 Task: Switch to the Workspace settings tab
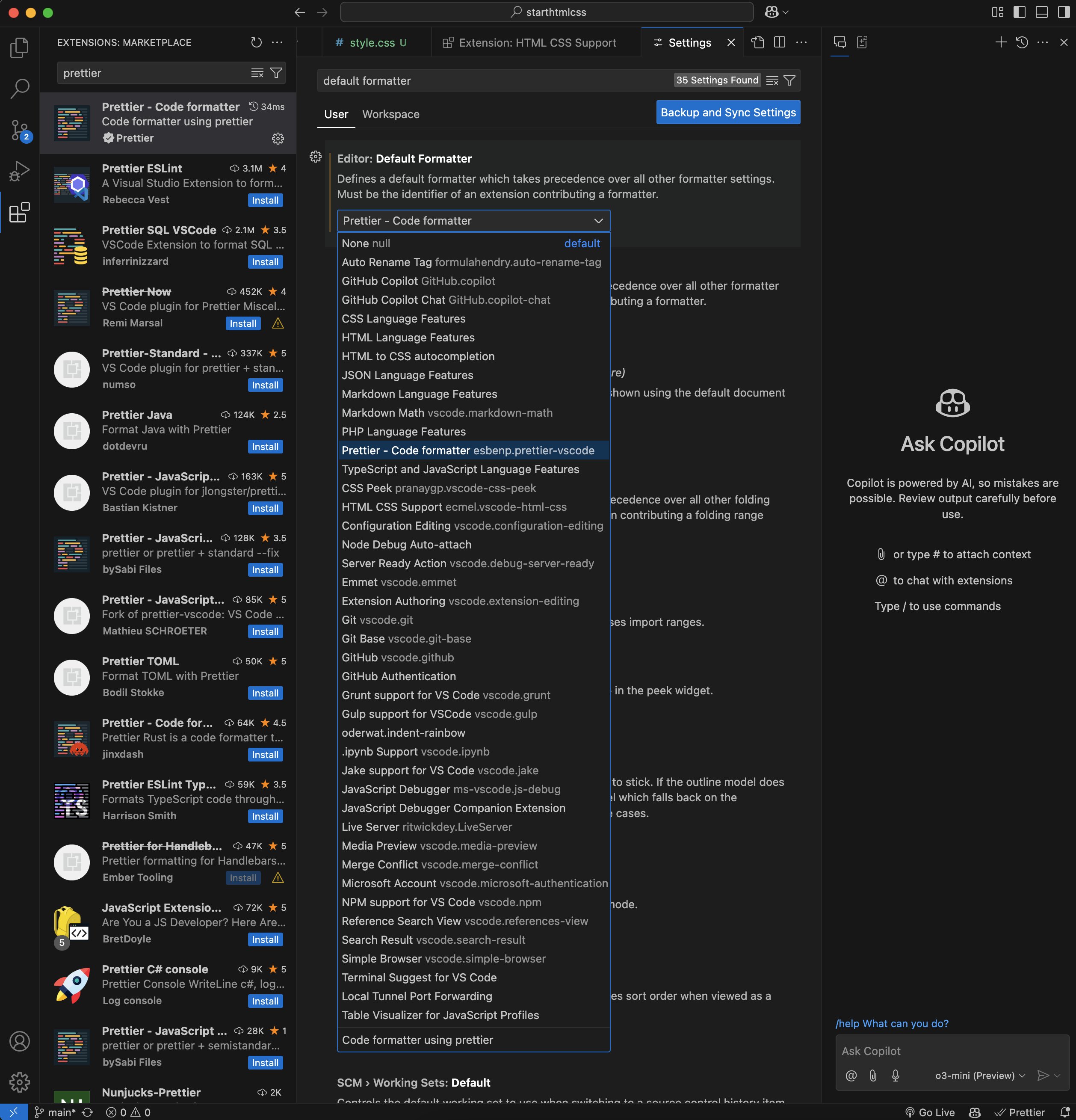point(390,114)
